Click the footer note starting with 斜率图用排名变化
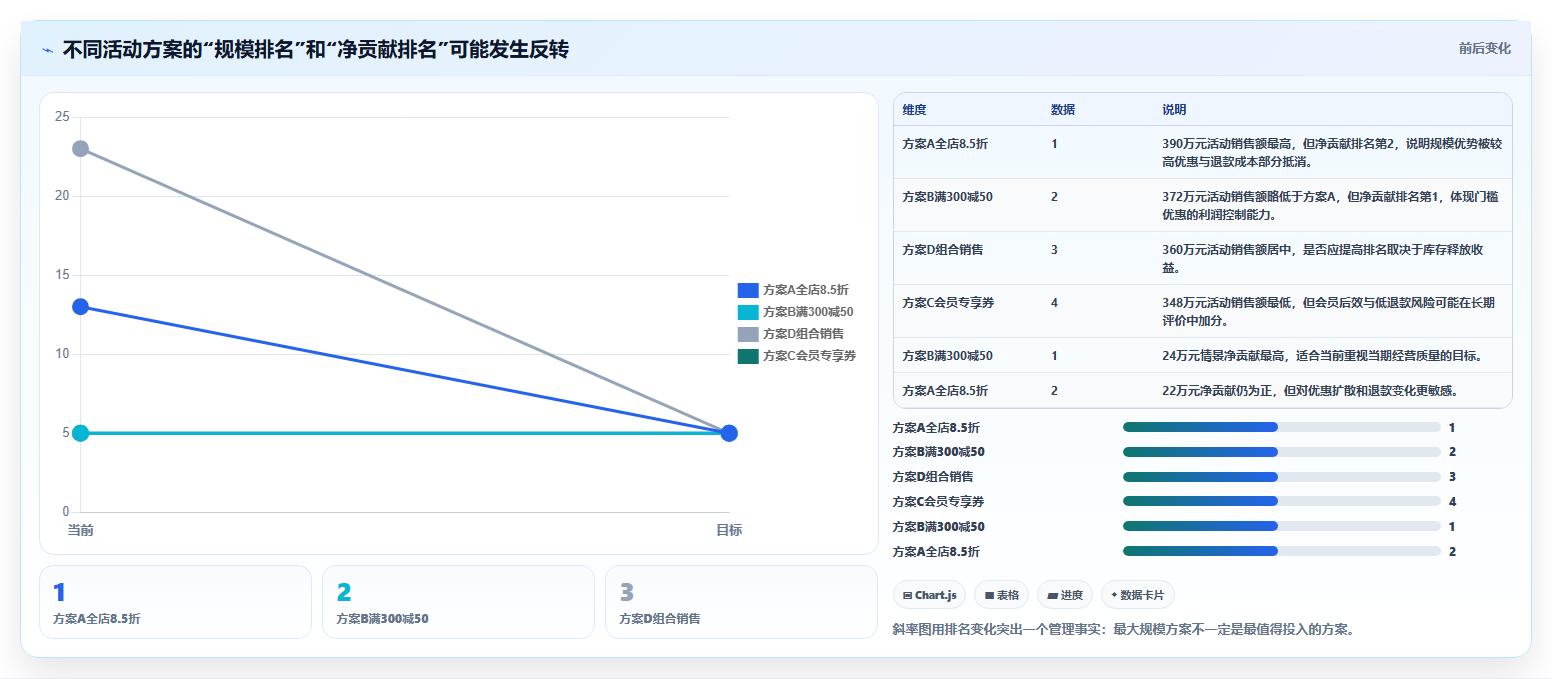The image size is (1552, 679). [x=1124, y=629]
